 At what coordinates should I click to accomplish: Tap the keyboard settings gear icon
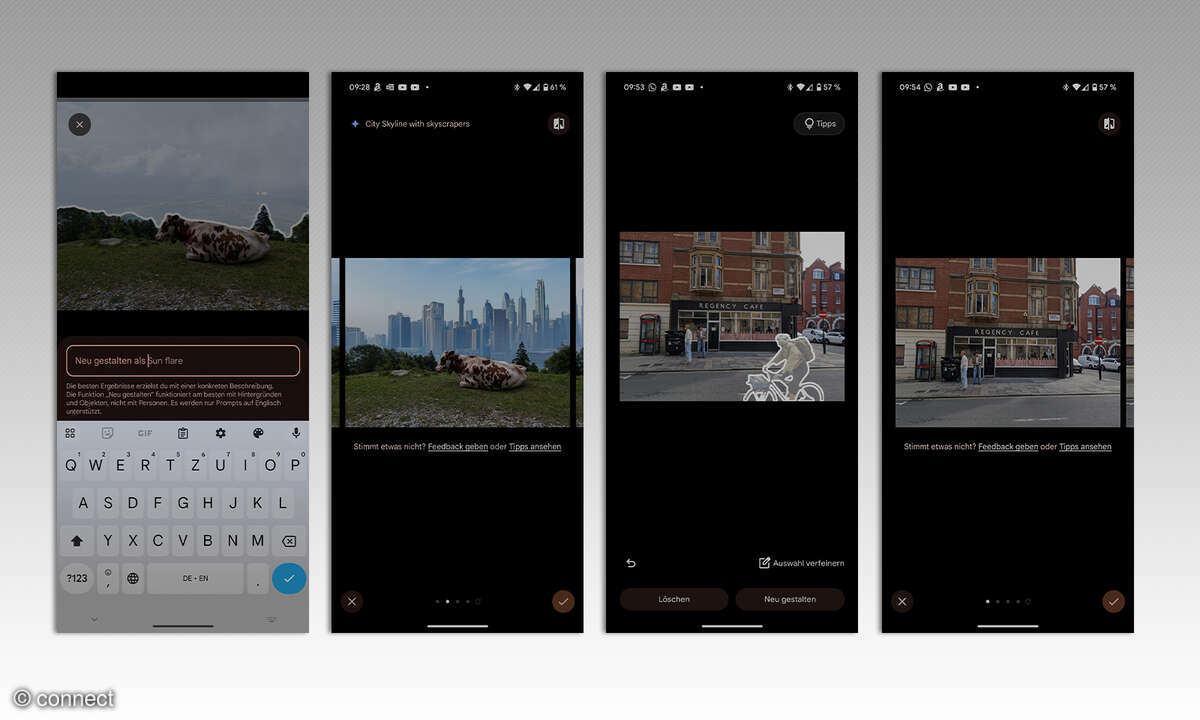[x=220, y=433]
